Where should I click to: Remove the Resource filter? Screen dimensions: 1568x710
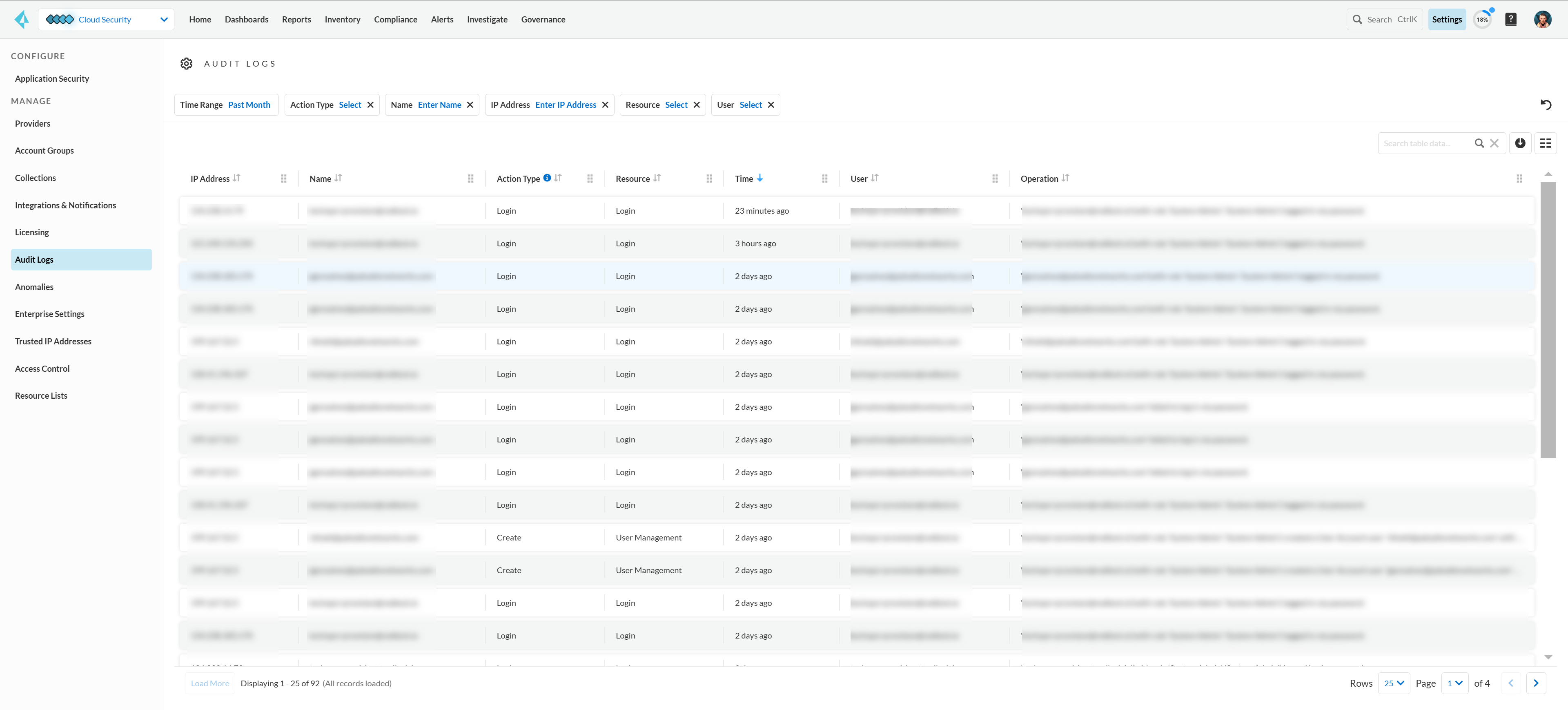[x=696, y=105]
